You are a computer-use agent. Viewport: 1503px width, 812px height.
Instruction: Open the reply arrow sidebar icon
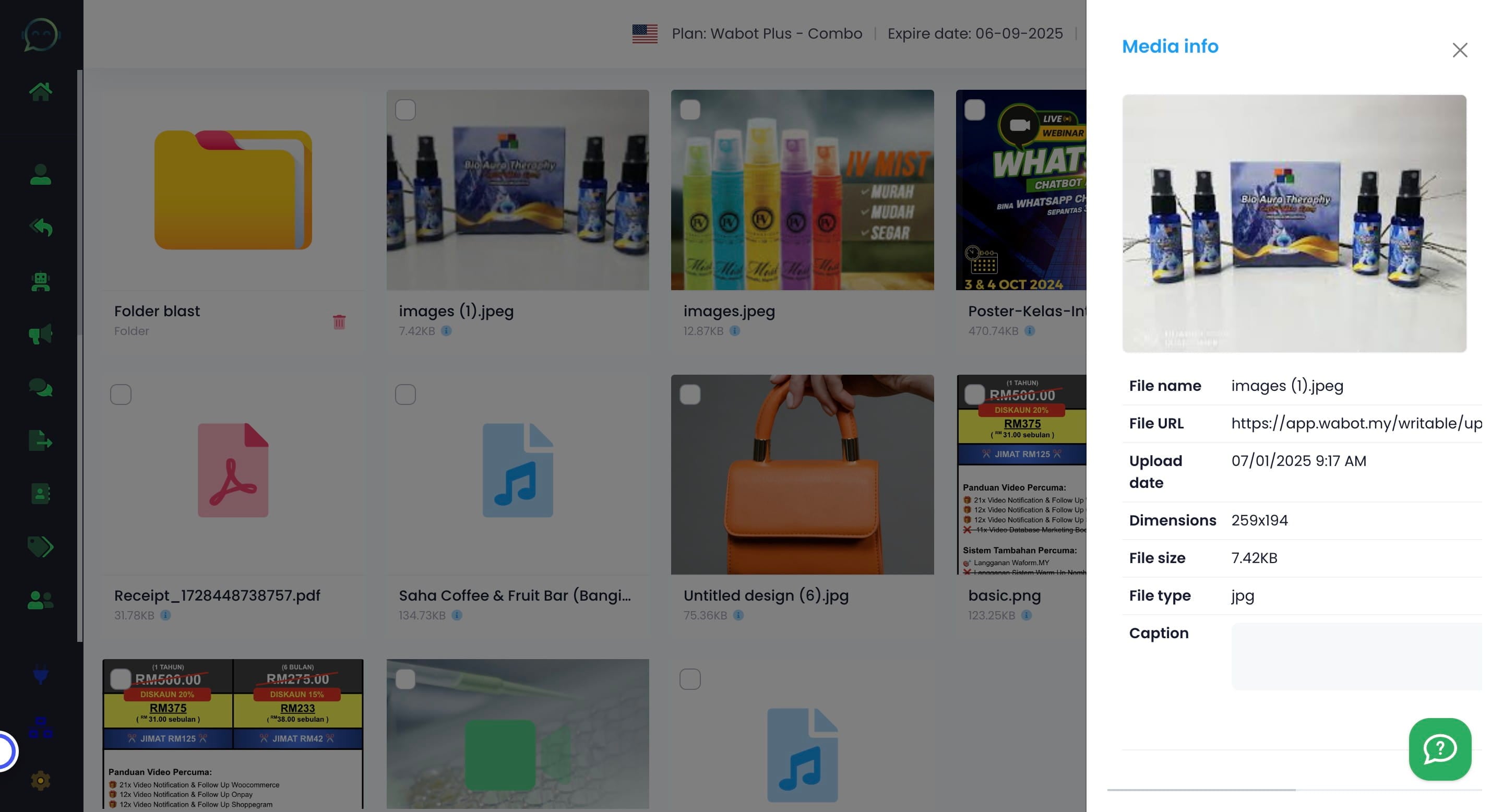pyautogui.click(x=40, y=227)
